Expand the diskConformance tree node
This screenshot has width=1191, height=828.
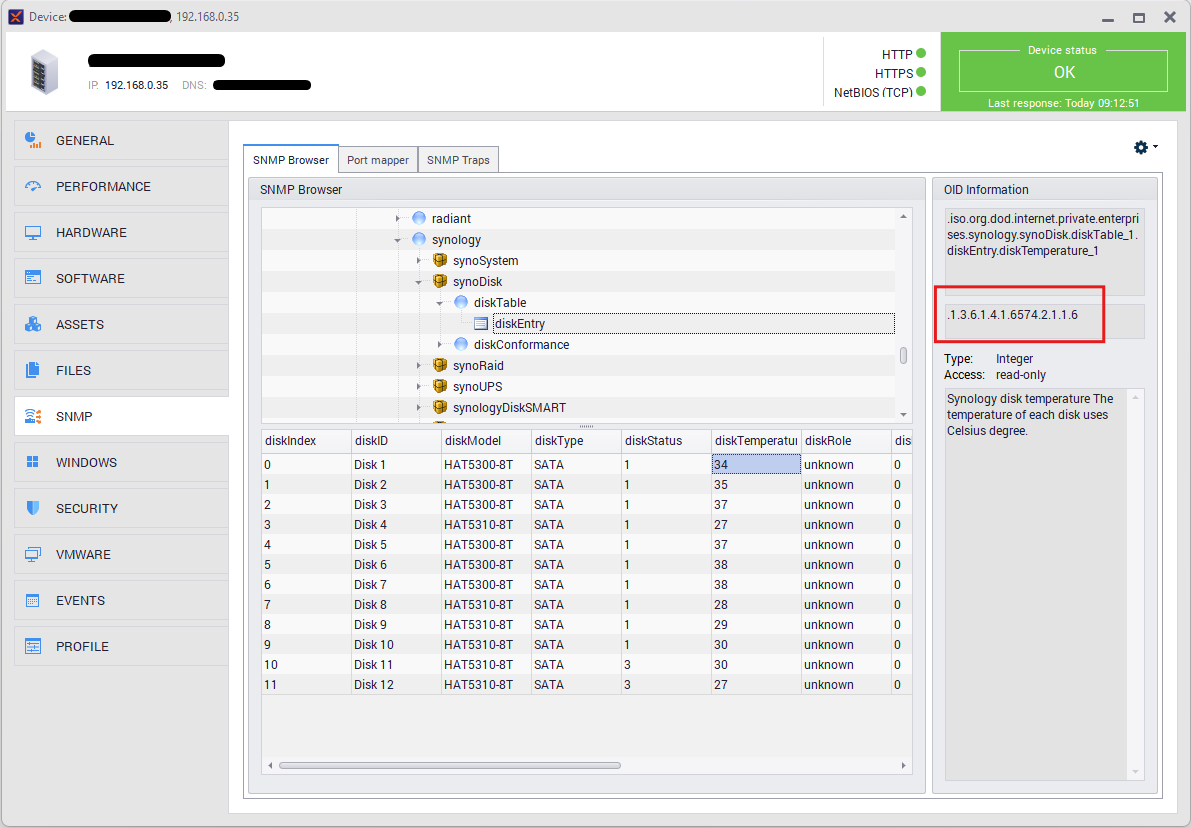coord(440,345)
